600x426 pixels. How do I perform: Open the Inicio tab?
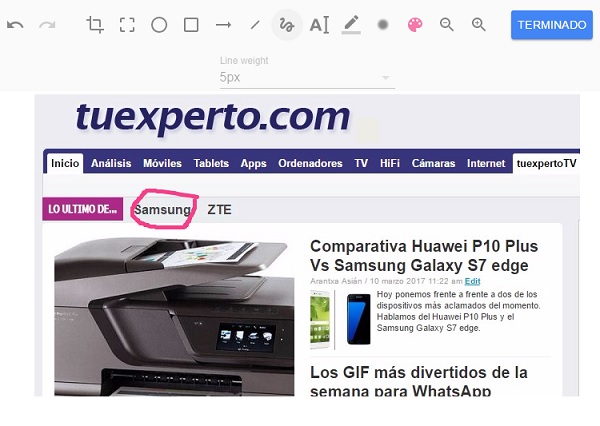pyautogui.click(x=65, y=163)
